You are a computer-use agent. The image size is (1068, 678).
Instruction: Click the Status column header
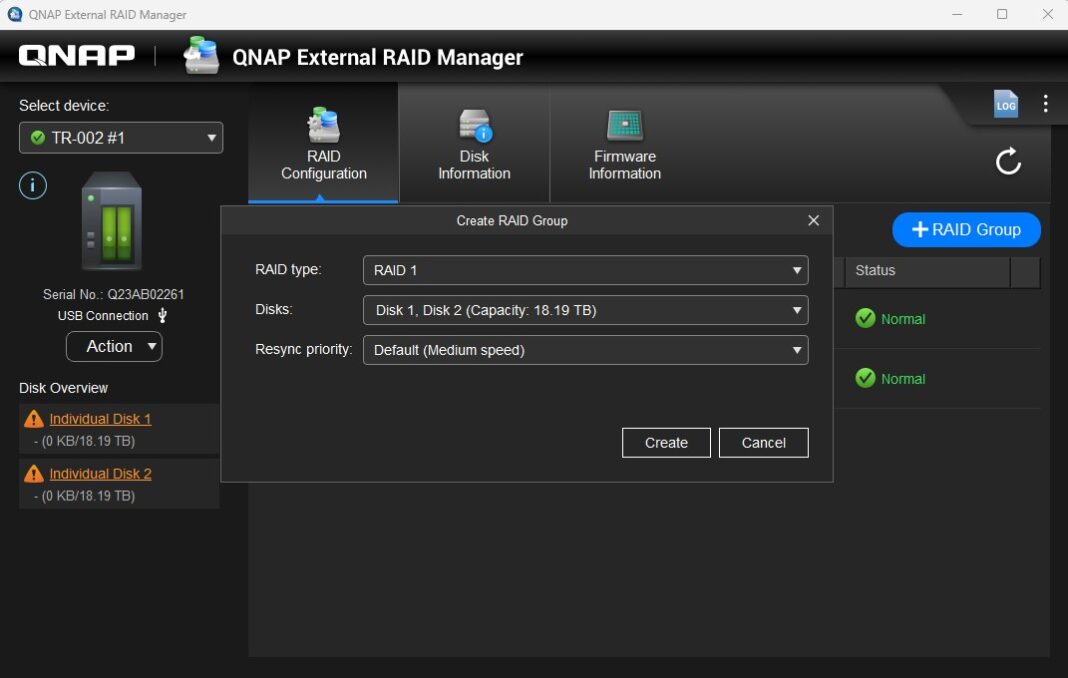point(927,271)
